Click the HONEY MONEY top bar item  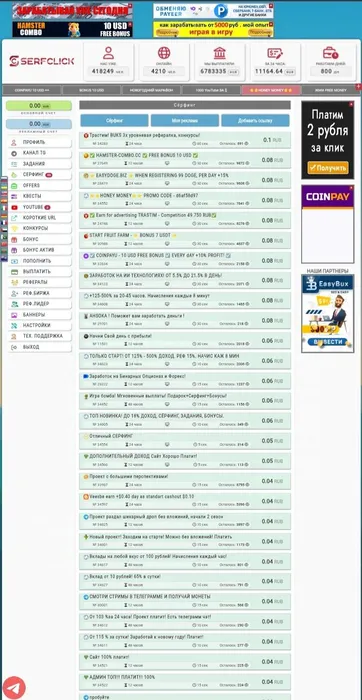click(x=271, y=90)
